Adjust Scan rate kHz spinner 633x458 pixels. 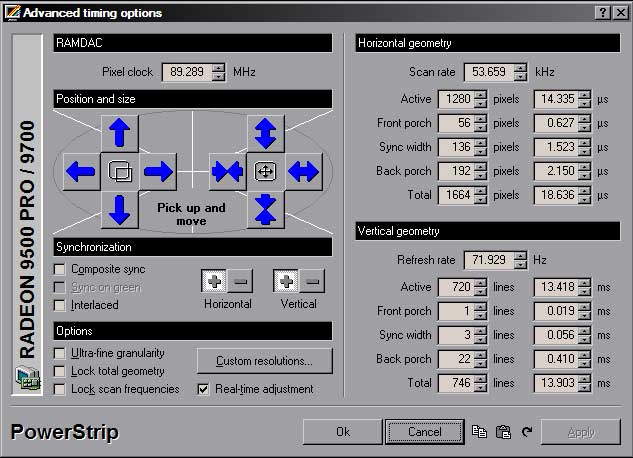coord(520,72)
